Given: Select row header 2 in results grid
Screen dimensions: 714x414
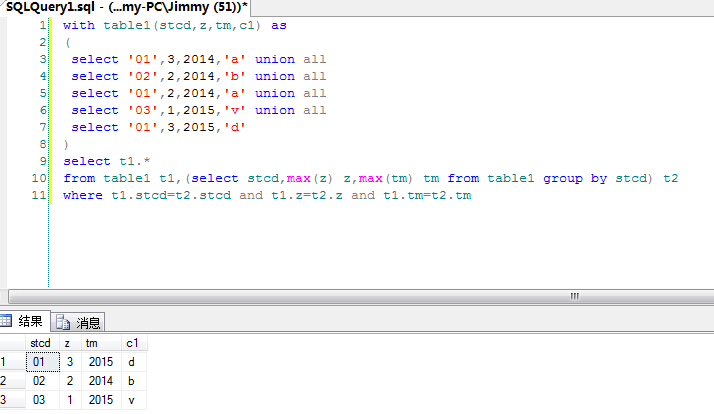Looking at the screenshot, I should click(12, 381).
